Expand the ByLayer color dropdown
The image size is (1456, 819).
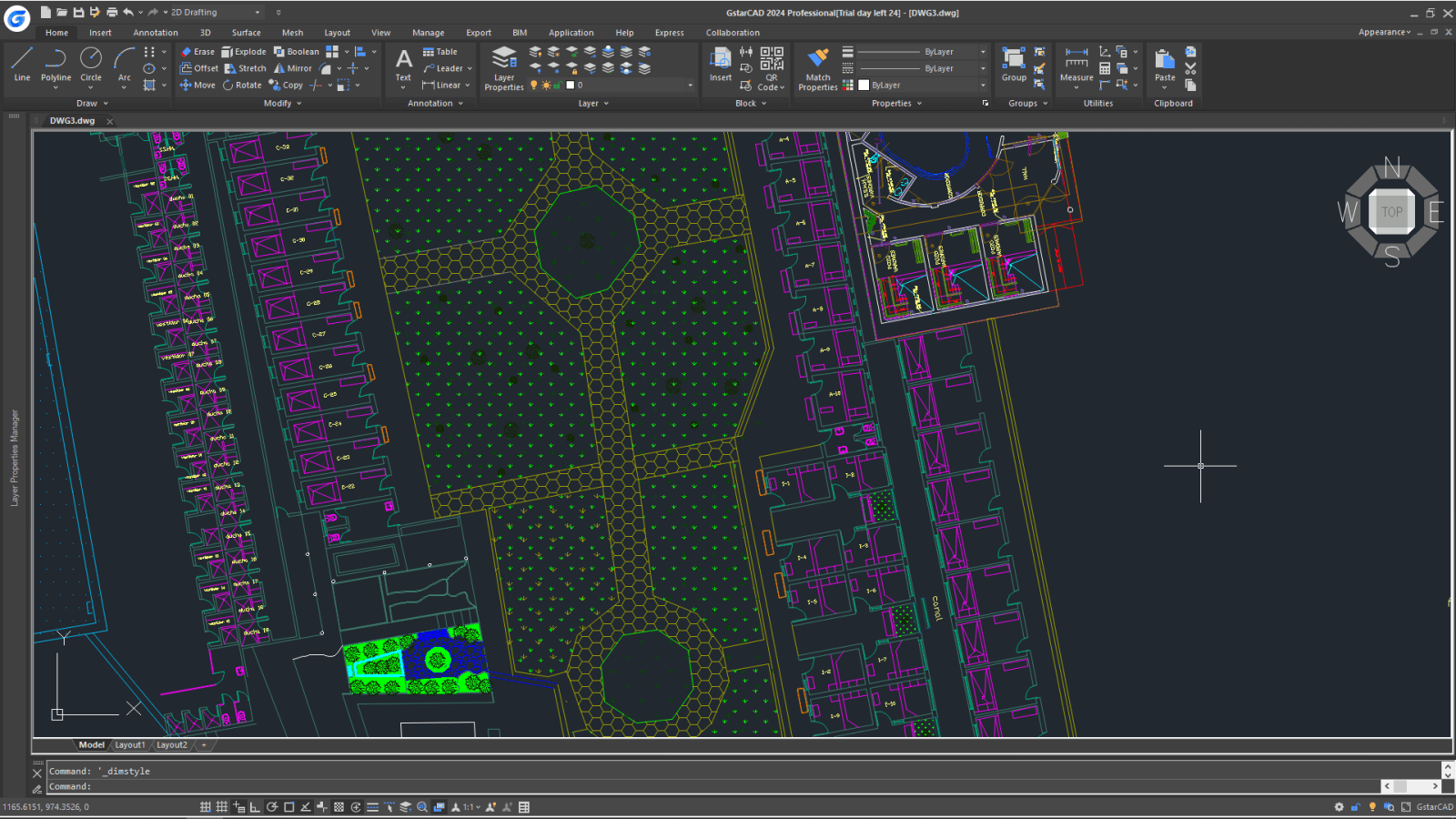981,85
